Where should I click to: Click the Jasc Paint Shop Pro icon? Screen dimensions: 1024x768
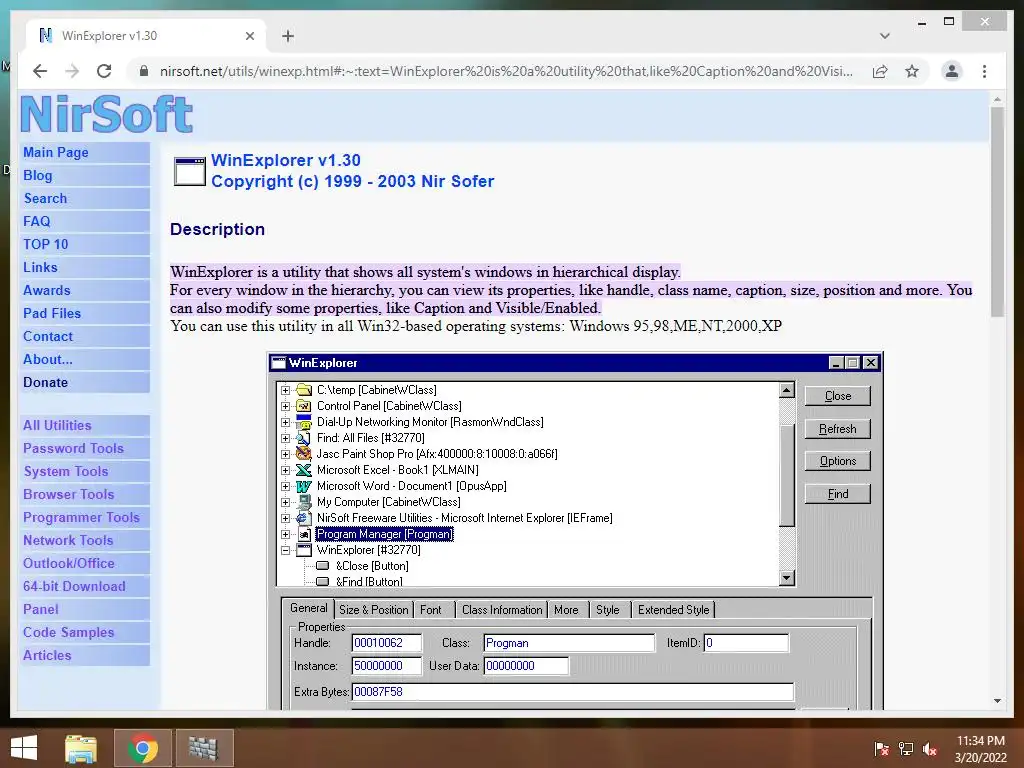pyautogui.click(x=304, y=454)
